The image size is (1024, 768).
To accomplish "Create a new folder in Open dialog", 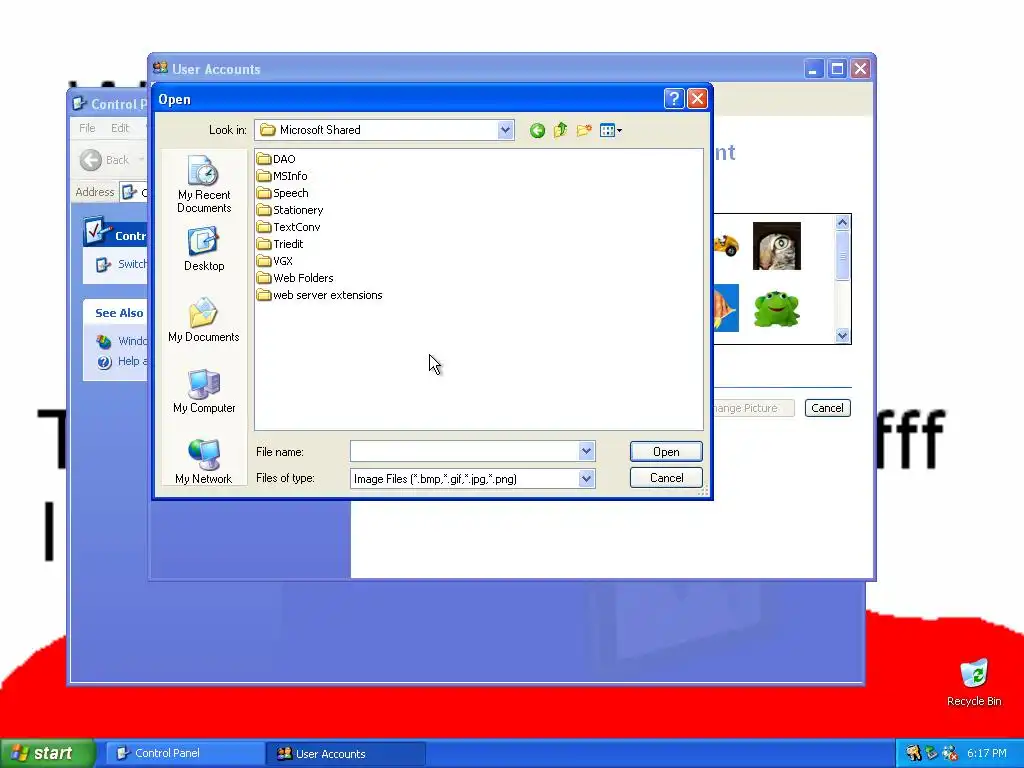I will [x=584, y=131].
